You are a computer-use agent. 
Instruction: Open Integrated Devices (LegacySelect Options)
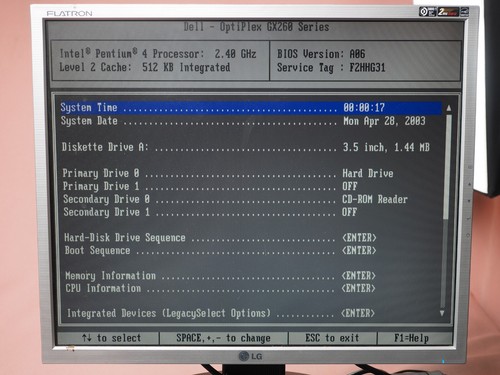[x=221, y=313]
